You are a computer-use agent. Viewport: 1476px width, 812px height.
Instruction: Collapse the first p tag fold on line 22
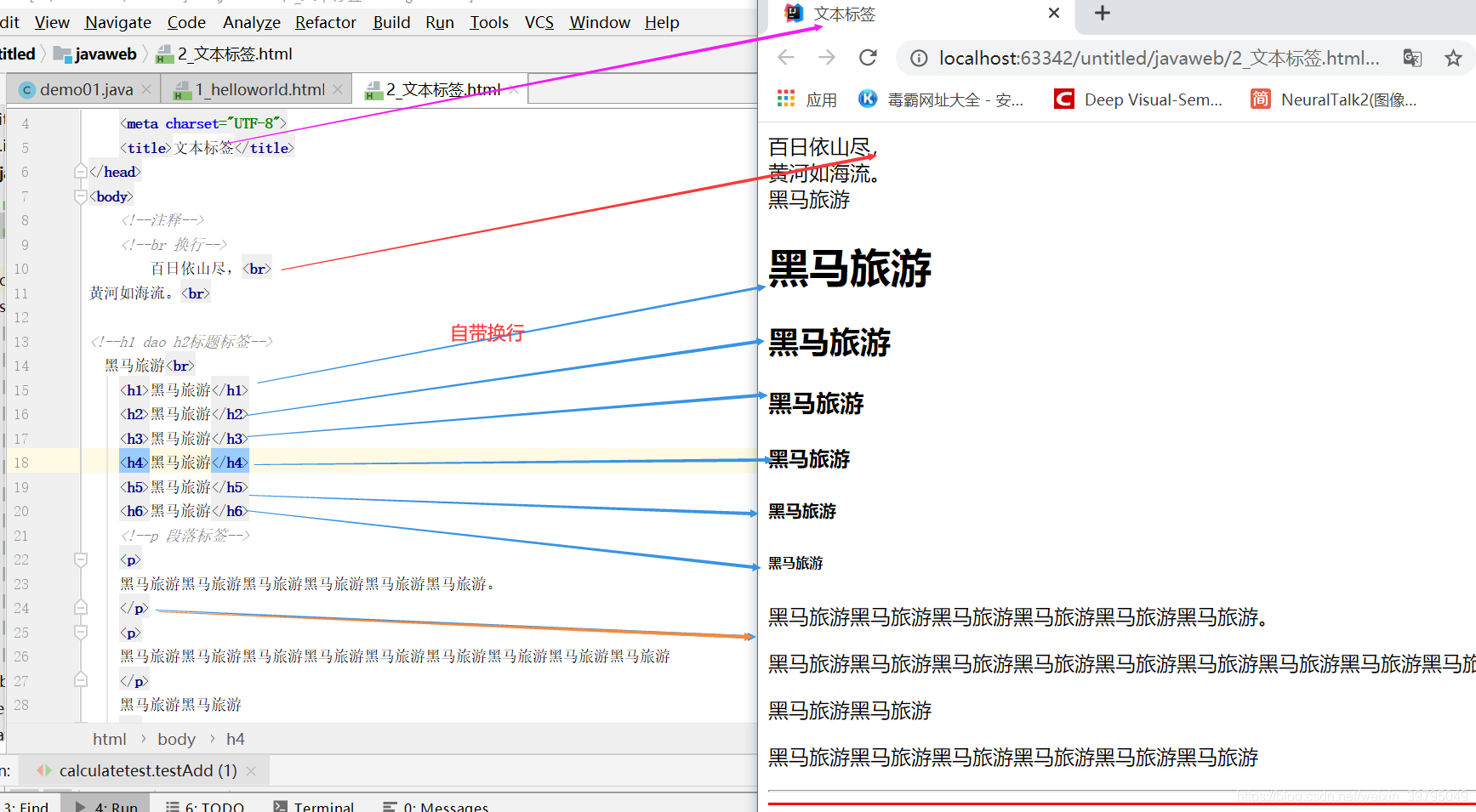(x=81, y=559)
